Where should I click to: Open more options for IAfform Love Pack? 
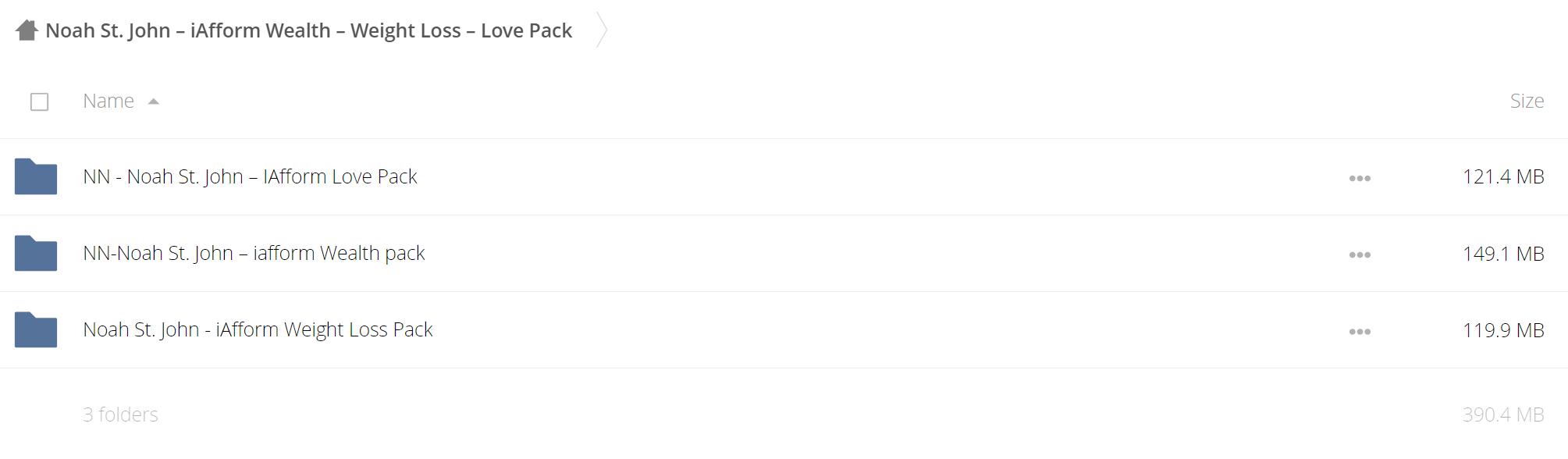coord(1360,178)
